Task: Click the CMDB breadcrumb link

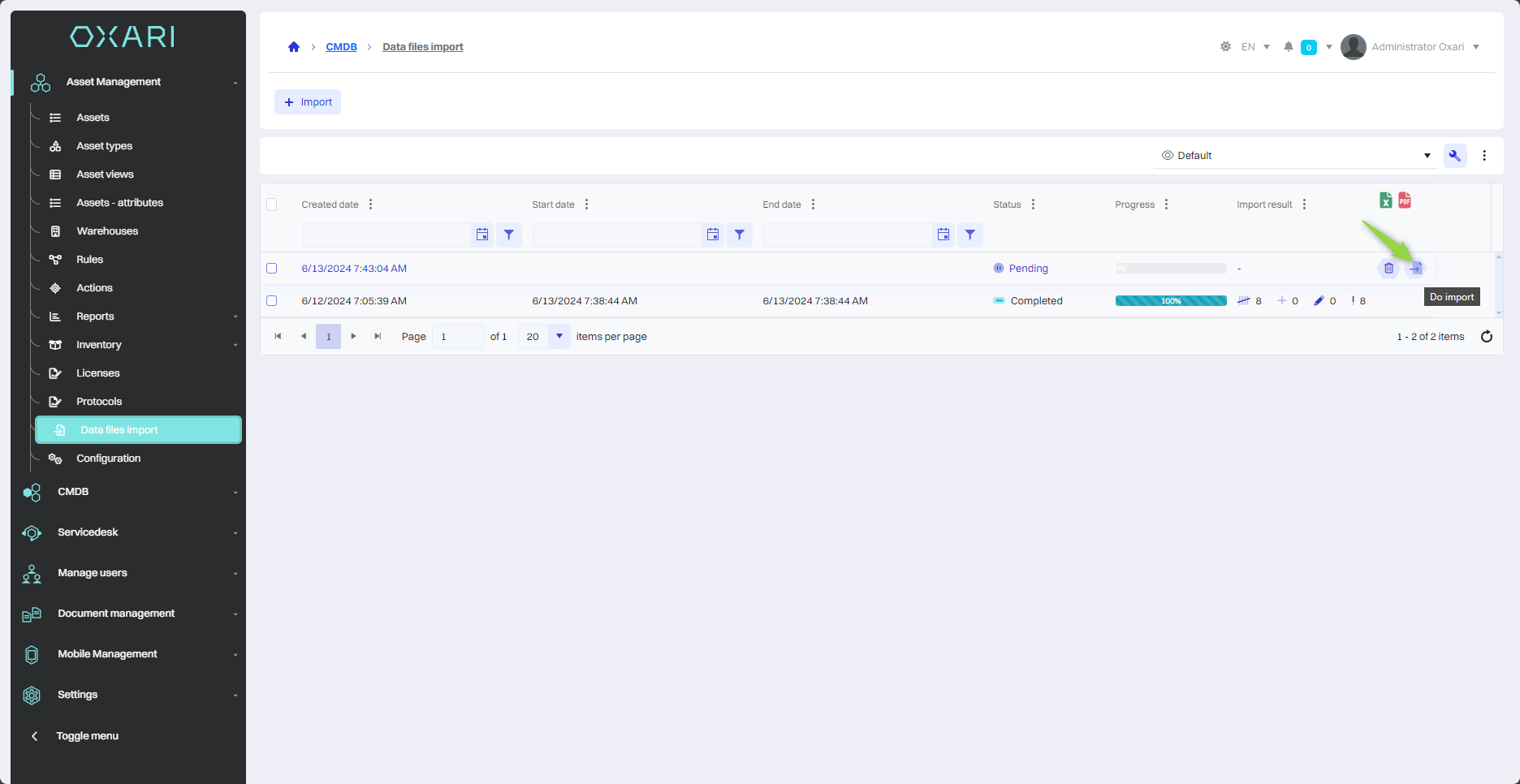Action: (341, 47)
